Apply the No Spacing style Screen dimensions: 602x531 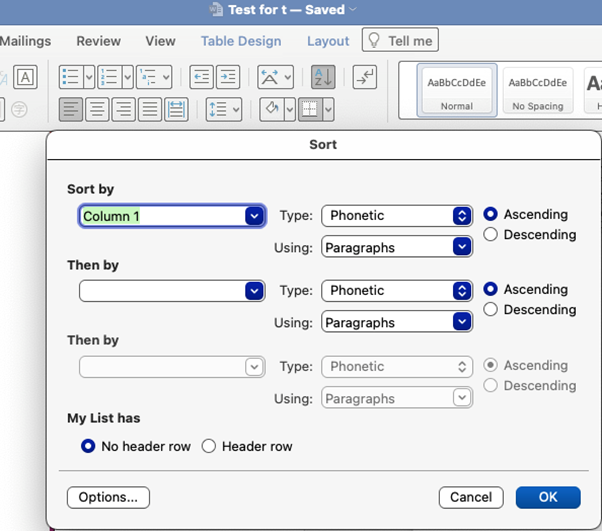pos(538,91)
